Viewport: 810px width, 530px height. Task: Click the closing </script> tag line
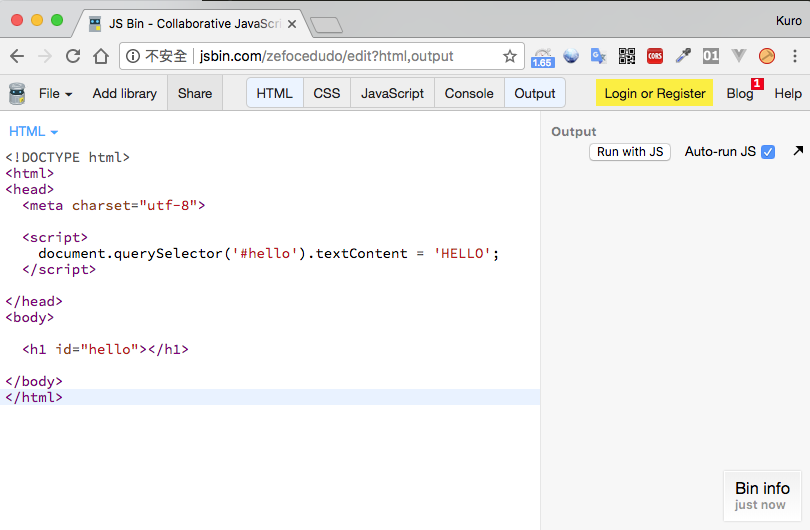59,269
